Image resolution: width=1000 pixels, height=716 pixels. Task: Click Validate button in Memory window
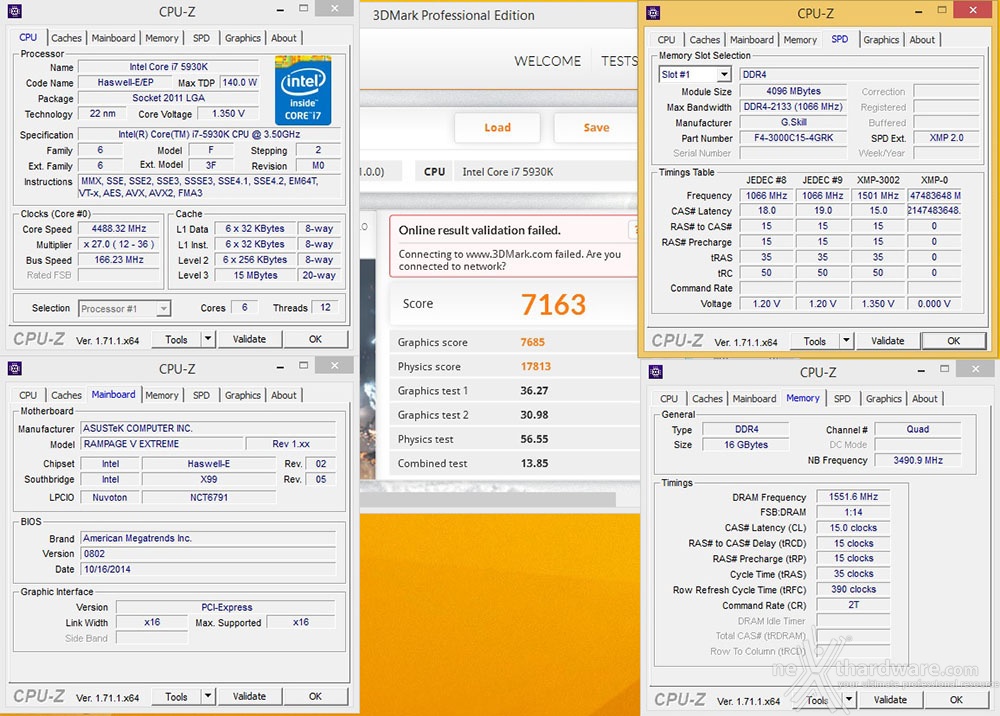click(890, 699)
